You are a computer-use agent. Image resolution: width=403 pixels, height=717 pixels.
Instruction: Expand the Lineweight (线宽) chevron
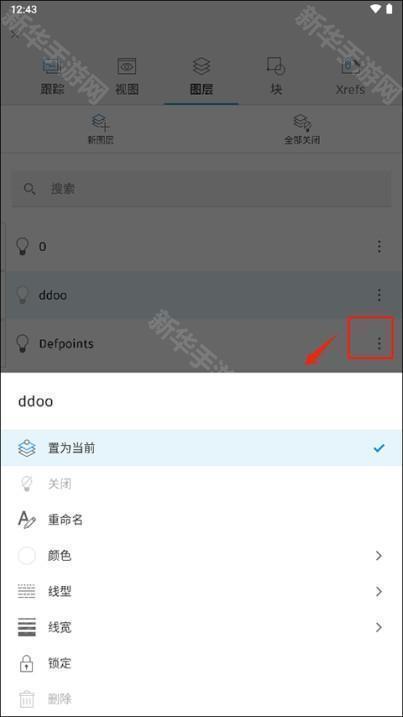[x=378, y=627]
